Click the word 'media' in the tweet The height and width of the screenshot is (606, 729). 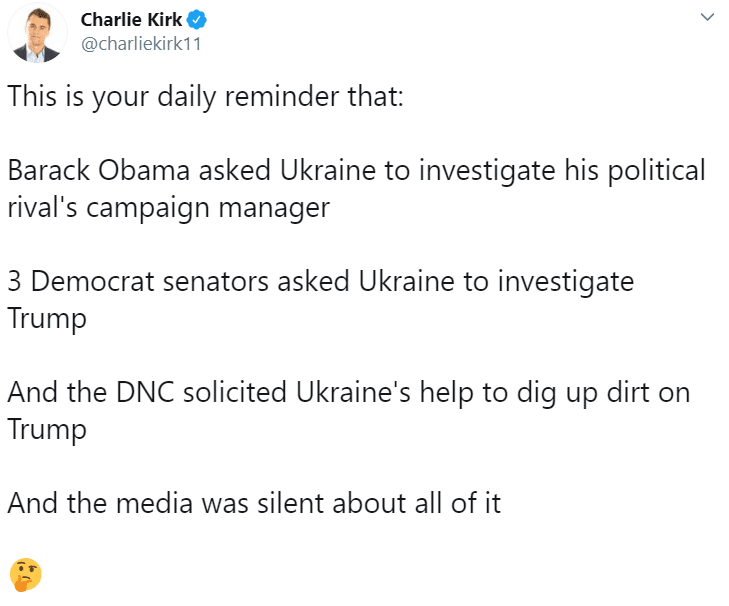(154, 503)
